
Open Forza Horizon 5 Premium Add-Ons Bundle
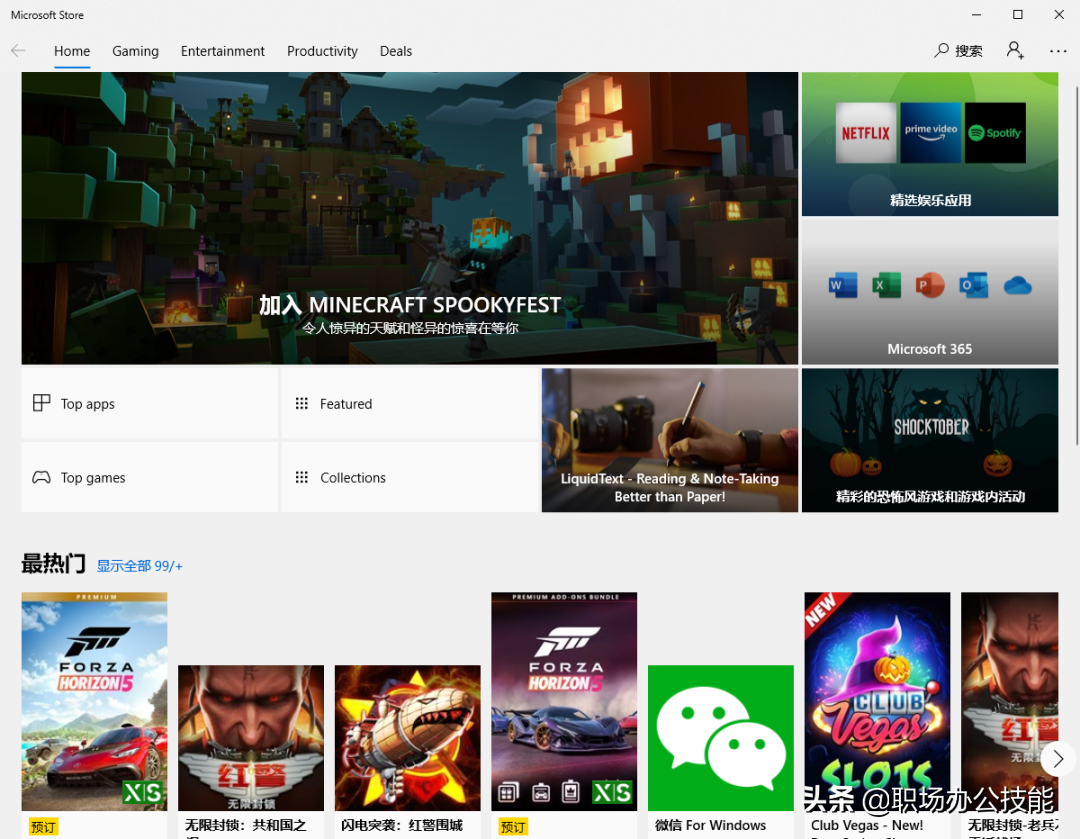[564, 701]
